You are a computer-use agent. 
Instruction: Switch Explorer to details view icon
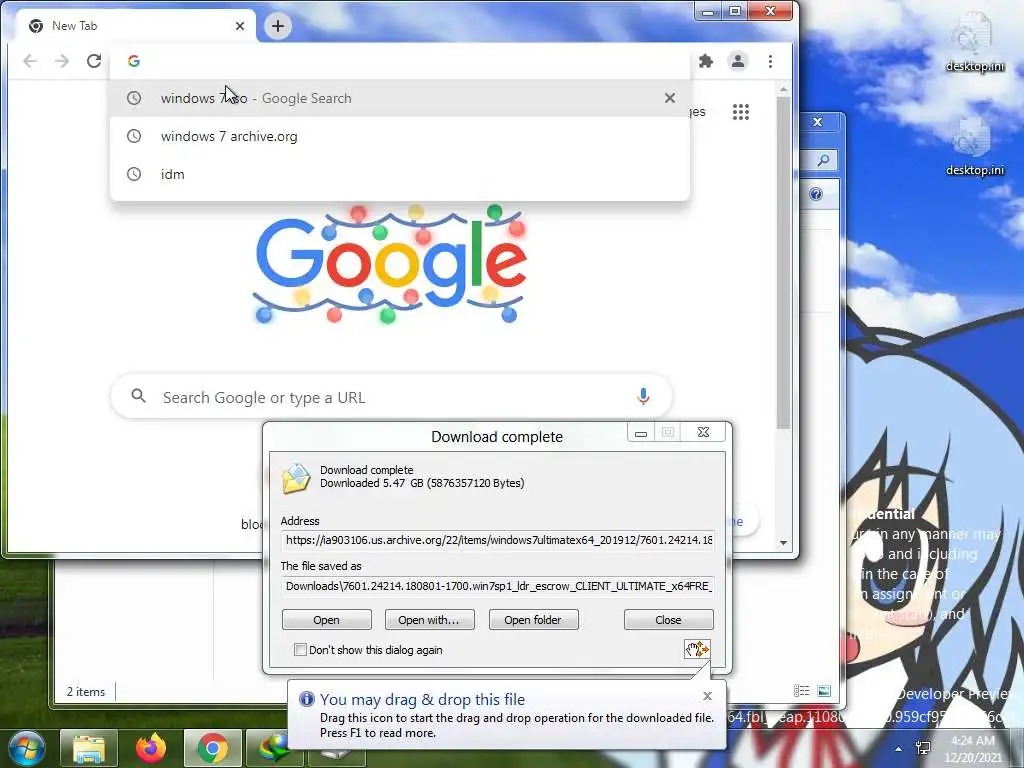click(x=801, y=691)
